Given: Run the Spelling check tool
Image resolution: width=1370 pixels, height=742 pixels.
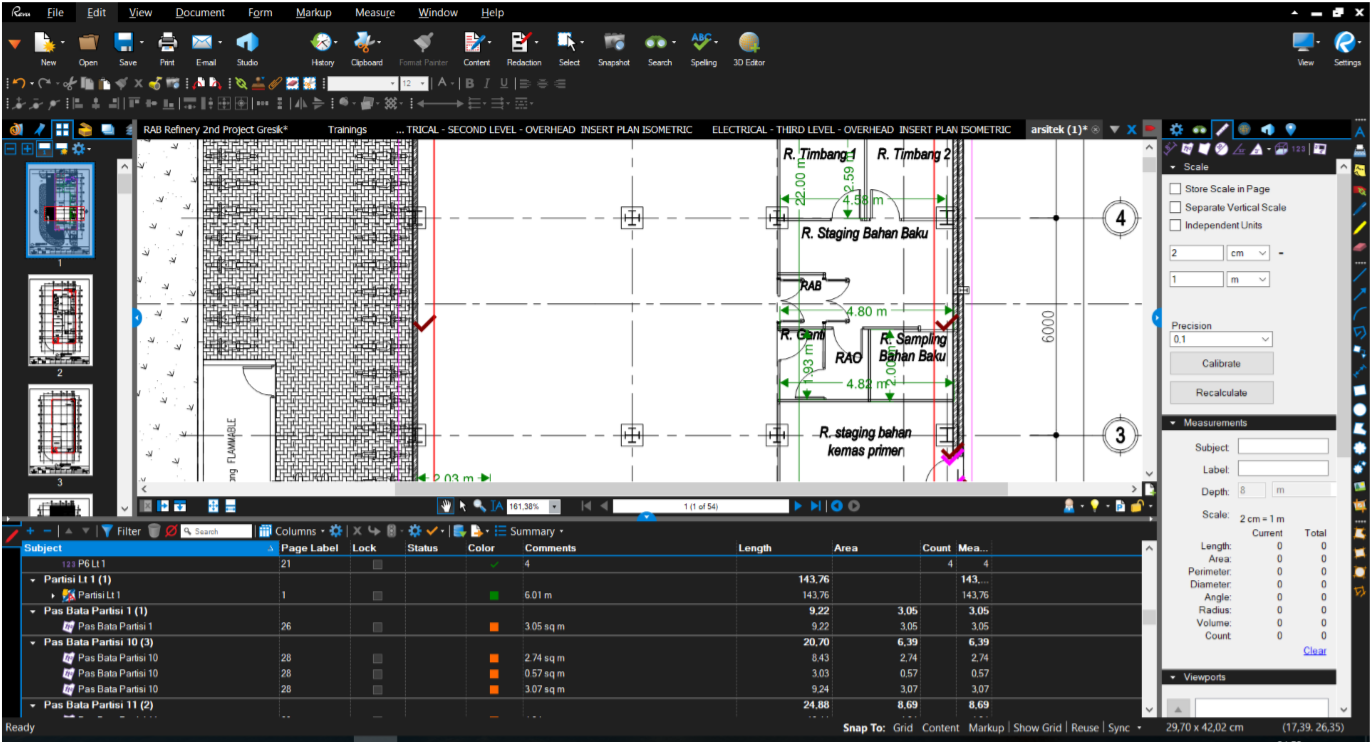Looking at the screenshot, I should 702,43.
